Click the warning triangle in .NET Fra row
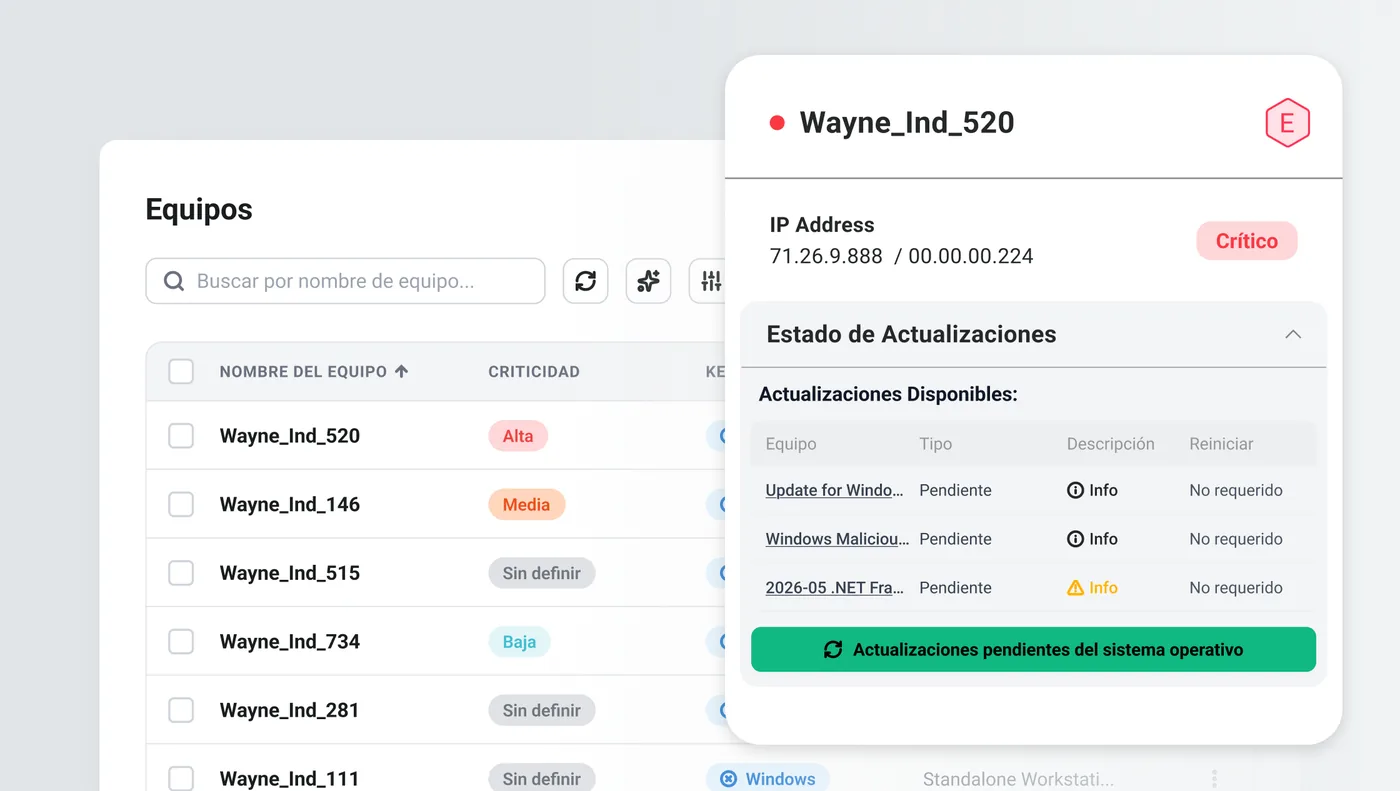 (1075, 588)
